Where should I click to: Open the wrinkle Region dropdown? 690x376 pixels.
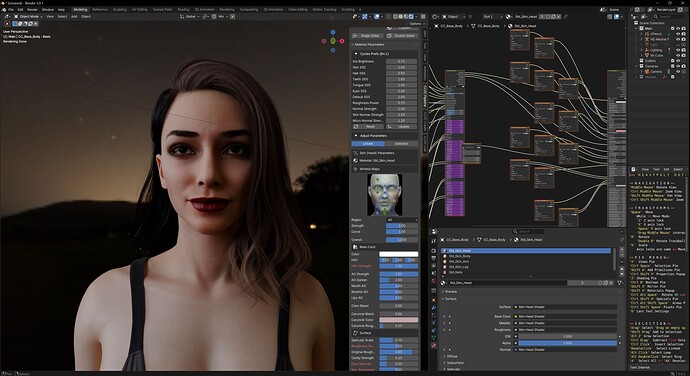click(x=401, y=220)
